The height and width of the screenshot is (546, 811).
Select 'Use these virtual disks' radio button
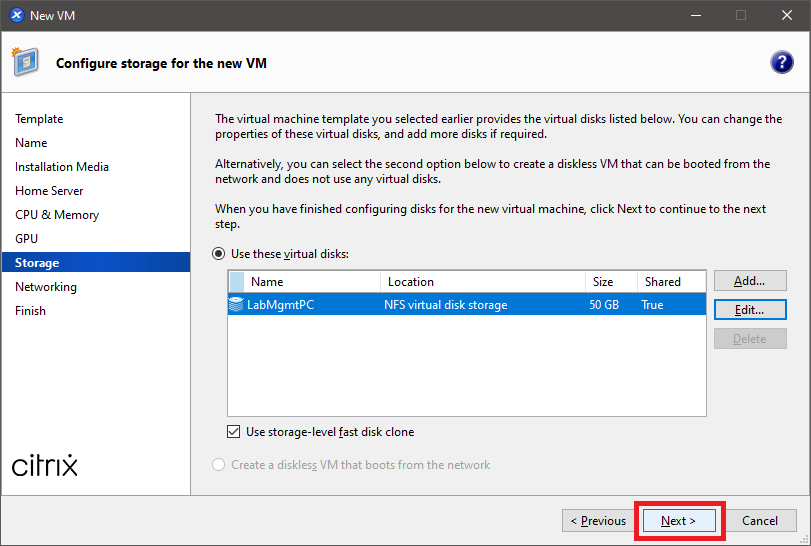[x=219, y=255]
